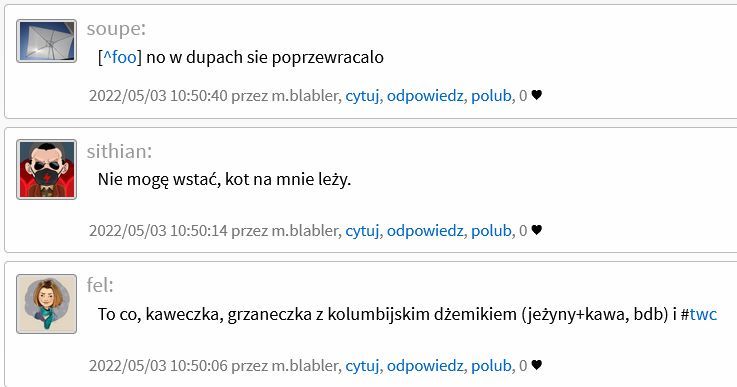Click cytuj on soupe's post
This screenshot has width=737, height=387.
(362, 96)
